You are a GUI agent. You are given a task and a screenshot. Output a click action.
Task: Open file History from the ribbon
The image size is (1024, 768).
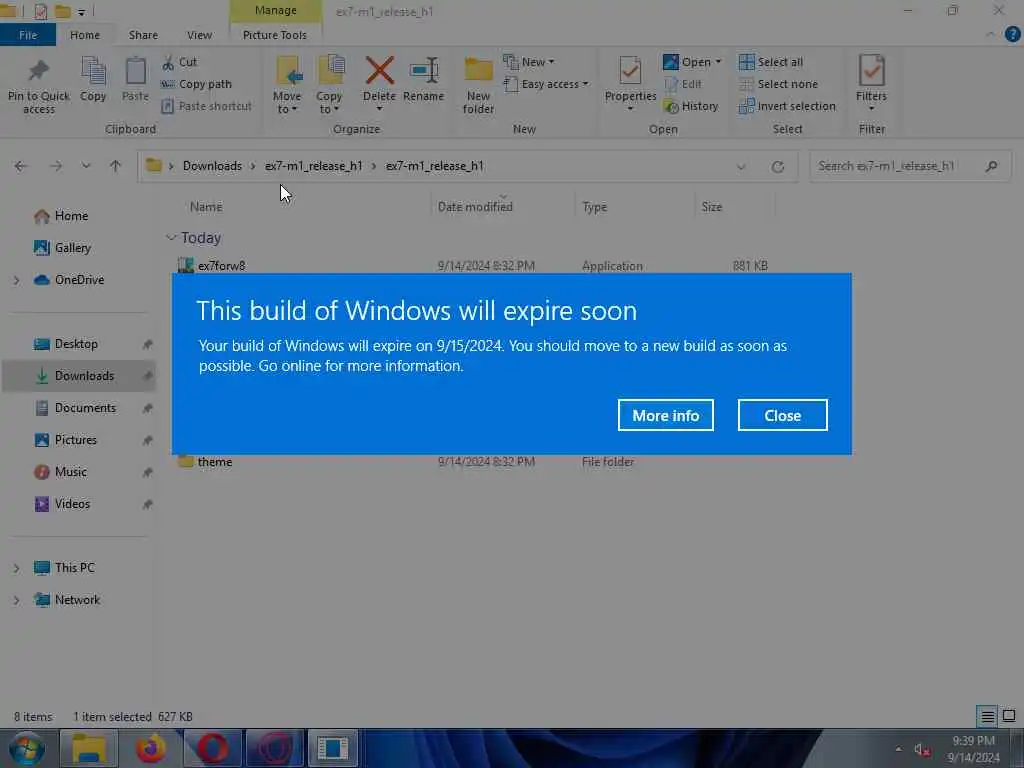[690, 106]
